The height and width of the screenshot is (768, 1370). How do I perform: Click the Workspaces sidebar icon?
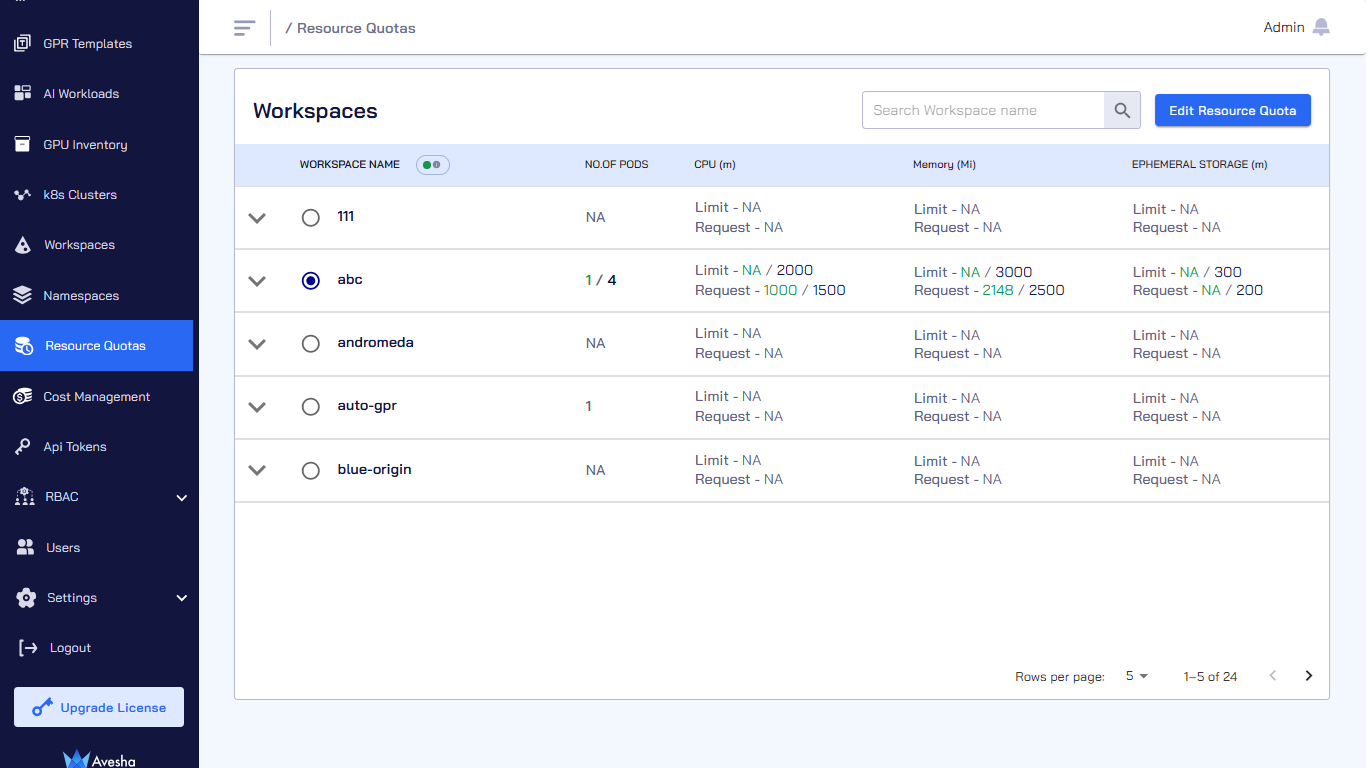22,245
